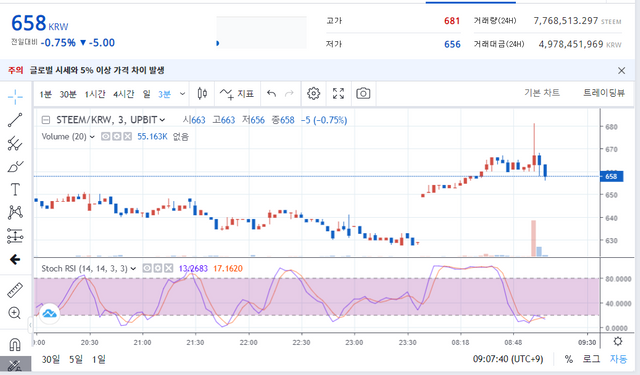
Task: Click the 17.1620 Stoch RSI value
Action: click(228, 268)
